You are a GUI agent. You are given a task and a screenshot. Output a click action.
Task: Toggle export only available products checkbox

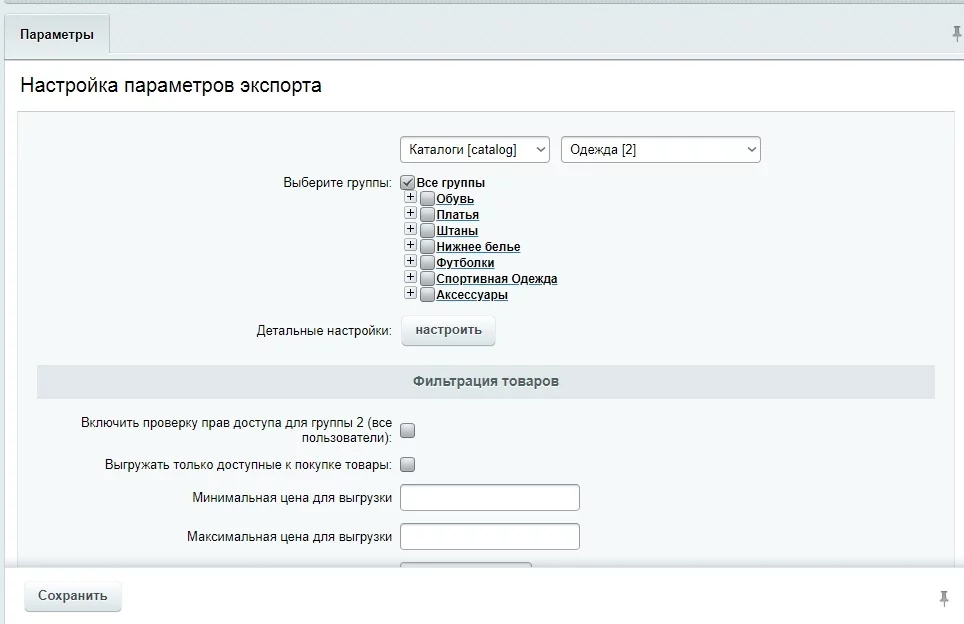[x=408, y=465]
